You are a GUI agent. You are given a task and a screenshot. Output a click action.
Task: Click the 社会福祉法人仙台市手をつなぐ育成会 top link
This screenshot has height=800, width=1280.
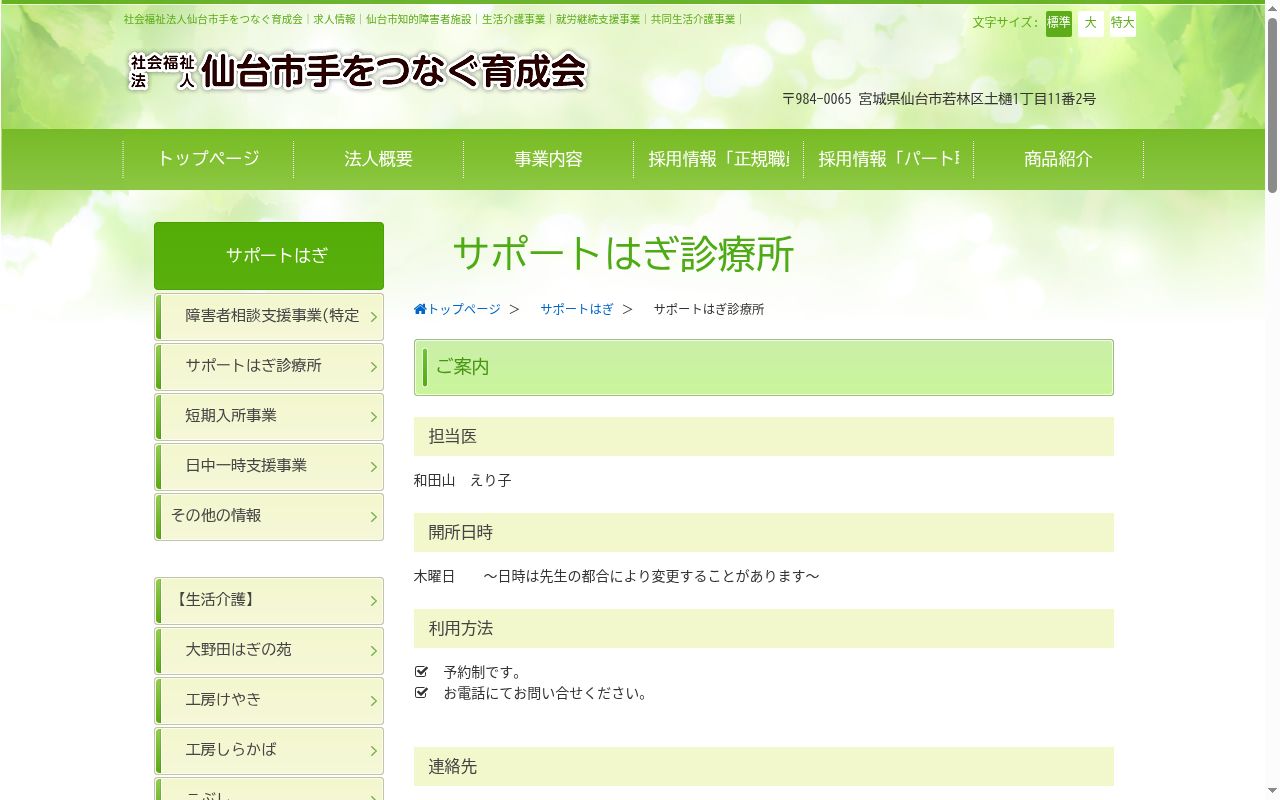click(x=213, y=19)
